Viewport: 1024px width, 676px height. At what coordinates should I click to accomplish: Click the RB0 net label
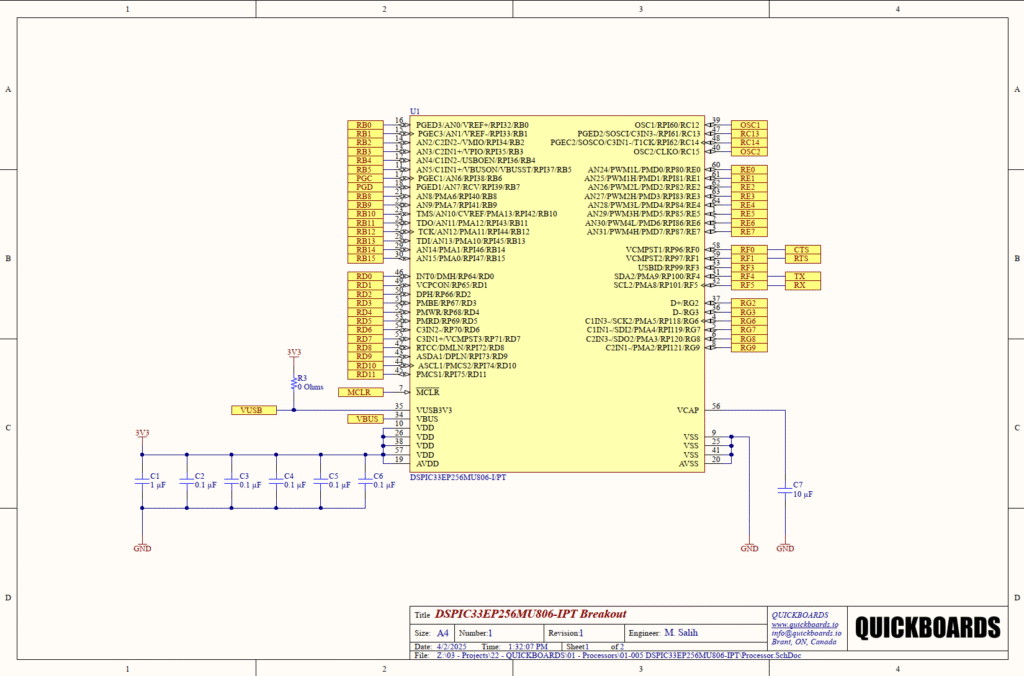[x=365, y=125]
